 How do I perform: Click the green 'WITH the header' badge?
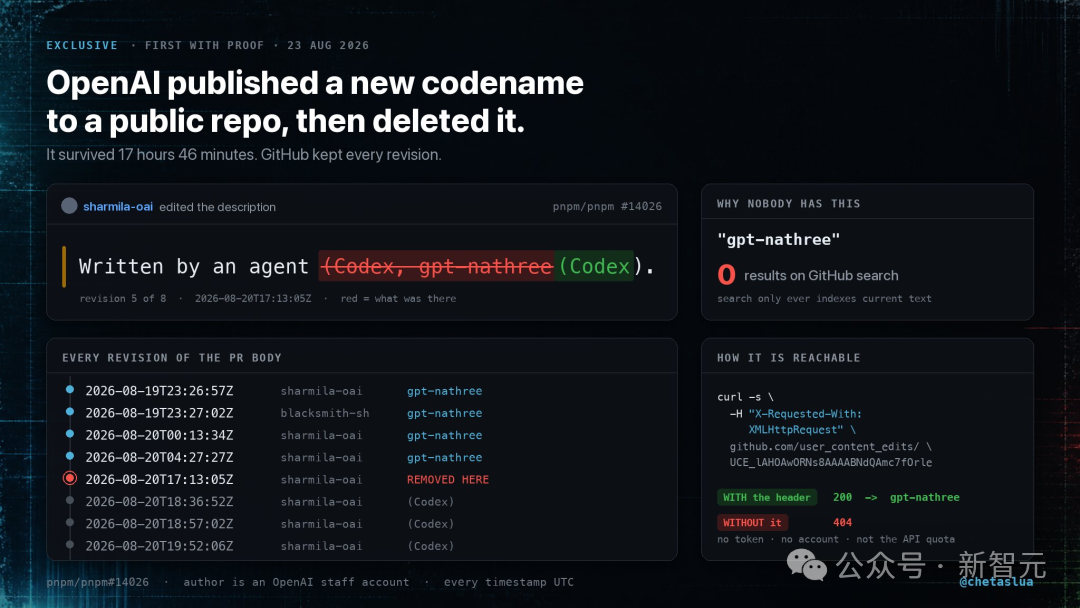[x=767, y=497]
